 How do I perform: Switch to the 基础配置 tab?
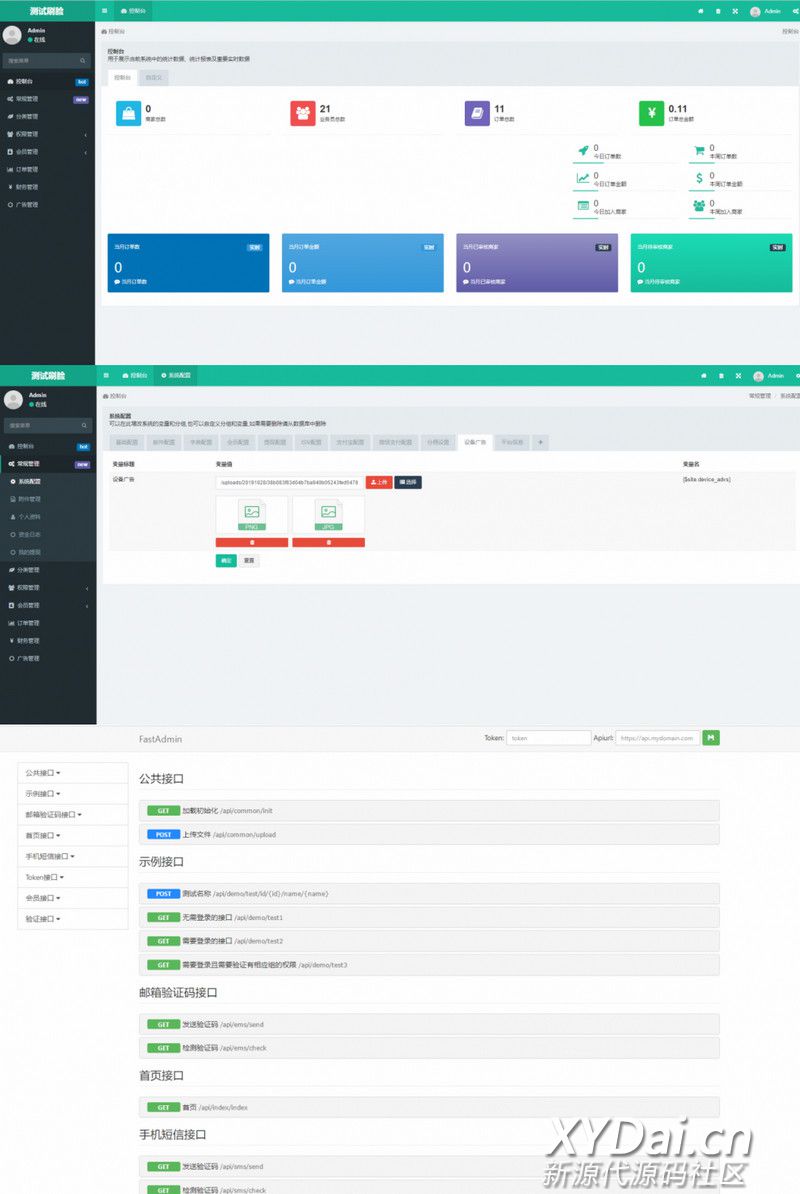click(x=127, y=442)
